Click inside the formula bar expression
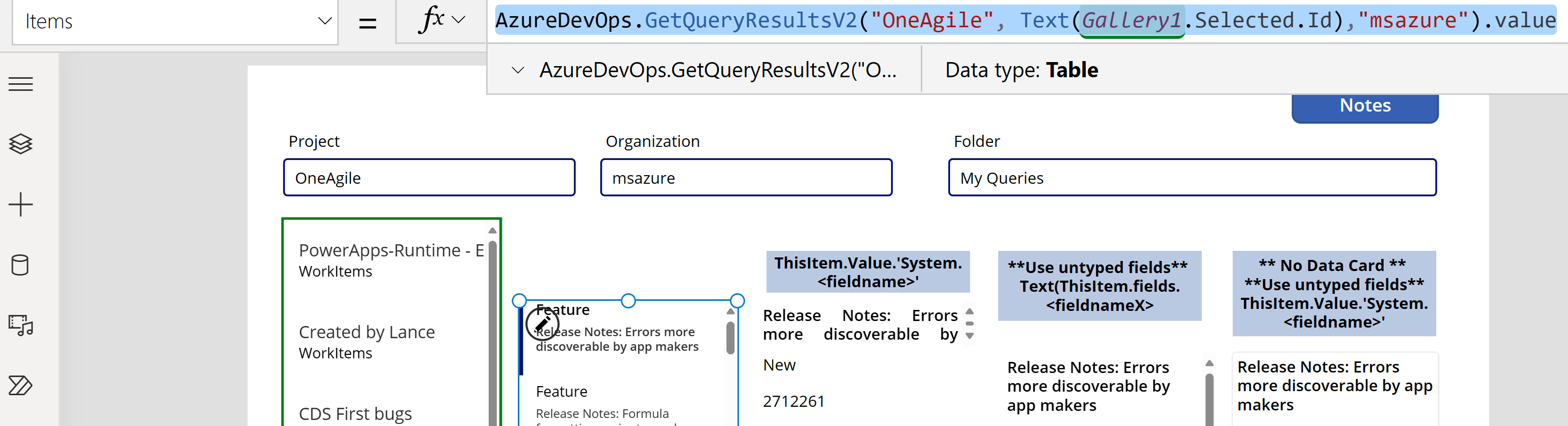This screenshot has width=1568, height=426. tap(1025, 21)
